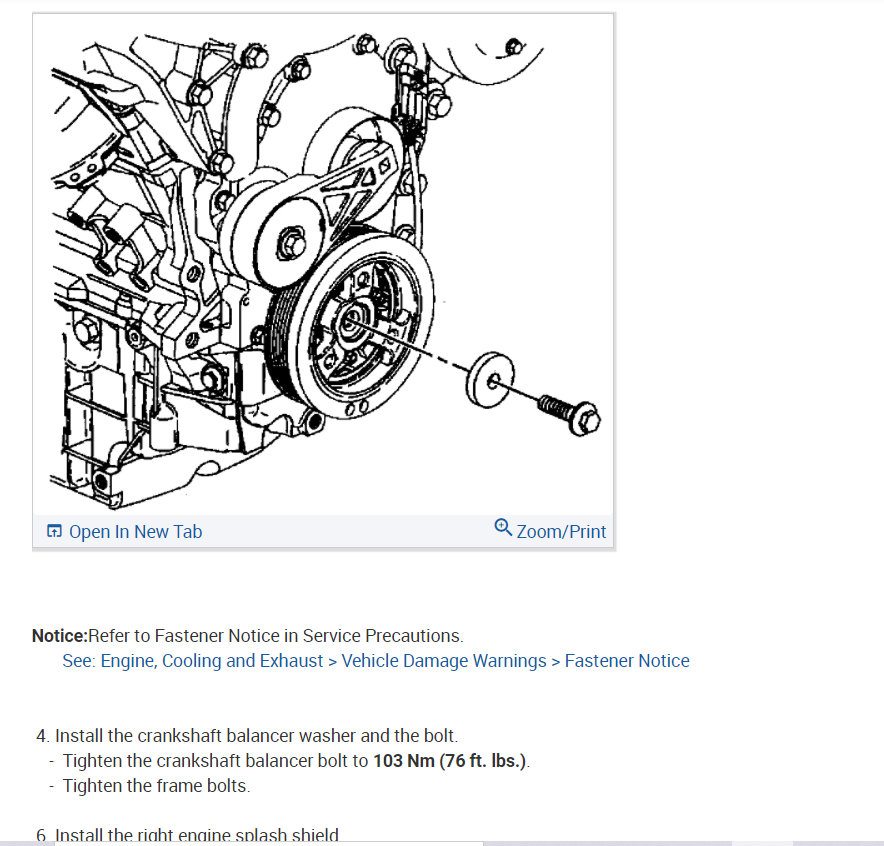The height and width of the screenshot is (846, 884).
Task: Click the Zoom/Print magnifier icon
Action: coord(503,528)
